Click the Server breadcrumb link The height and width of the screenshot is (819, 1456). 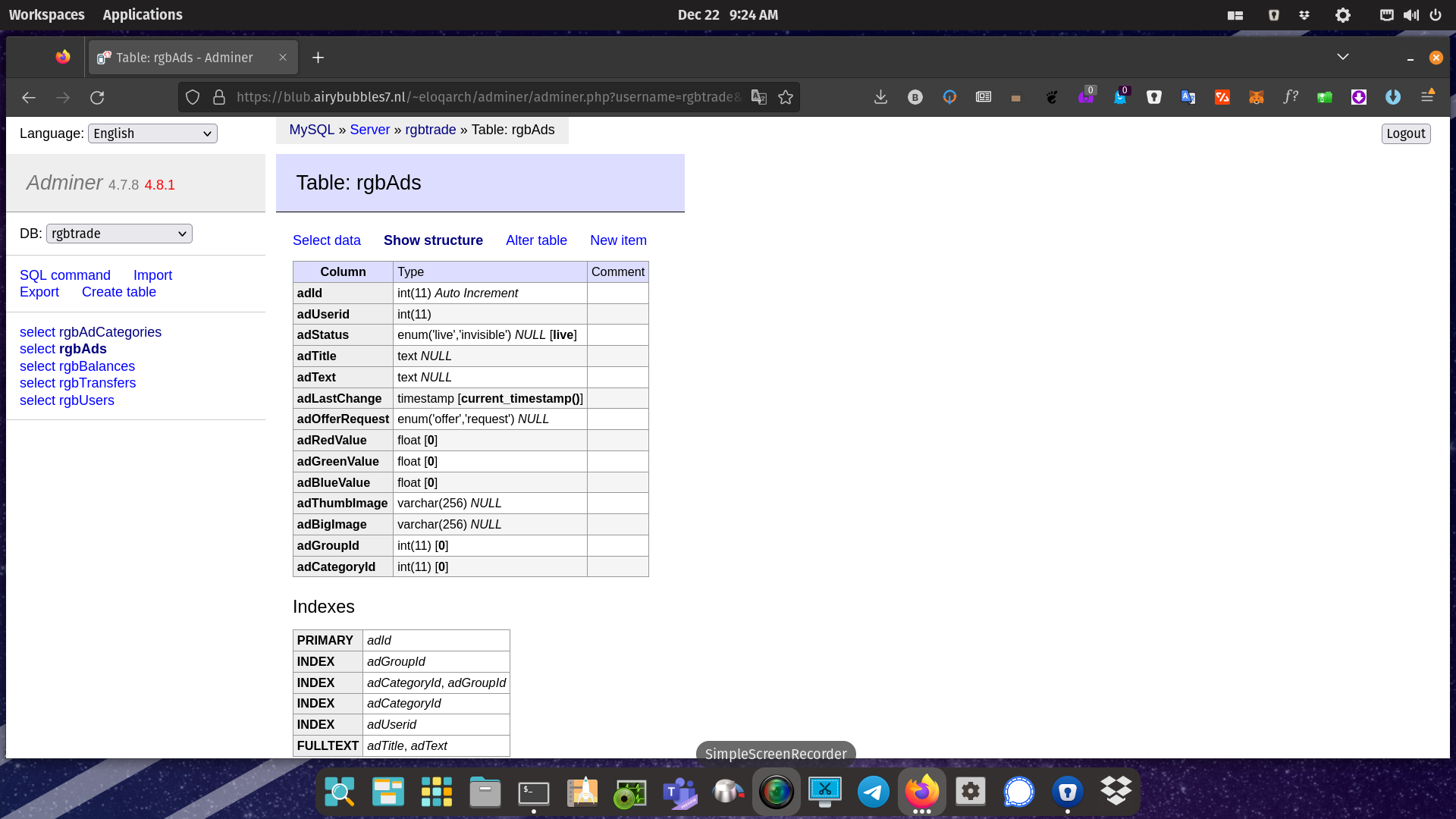tap(370, 130)
